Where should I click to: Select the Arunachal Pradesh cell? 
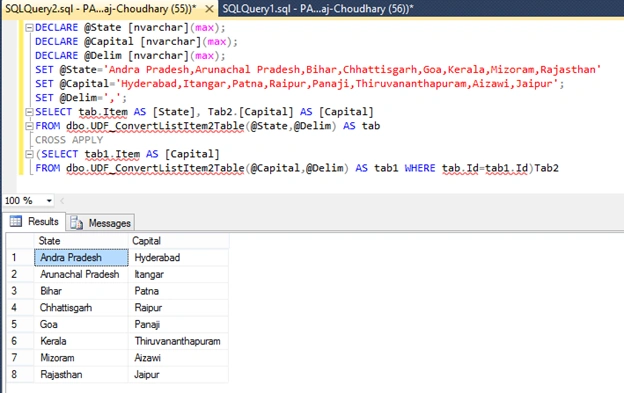point(81,274)
